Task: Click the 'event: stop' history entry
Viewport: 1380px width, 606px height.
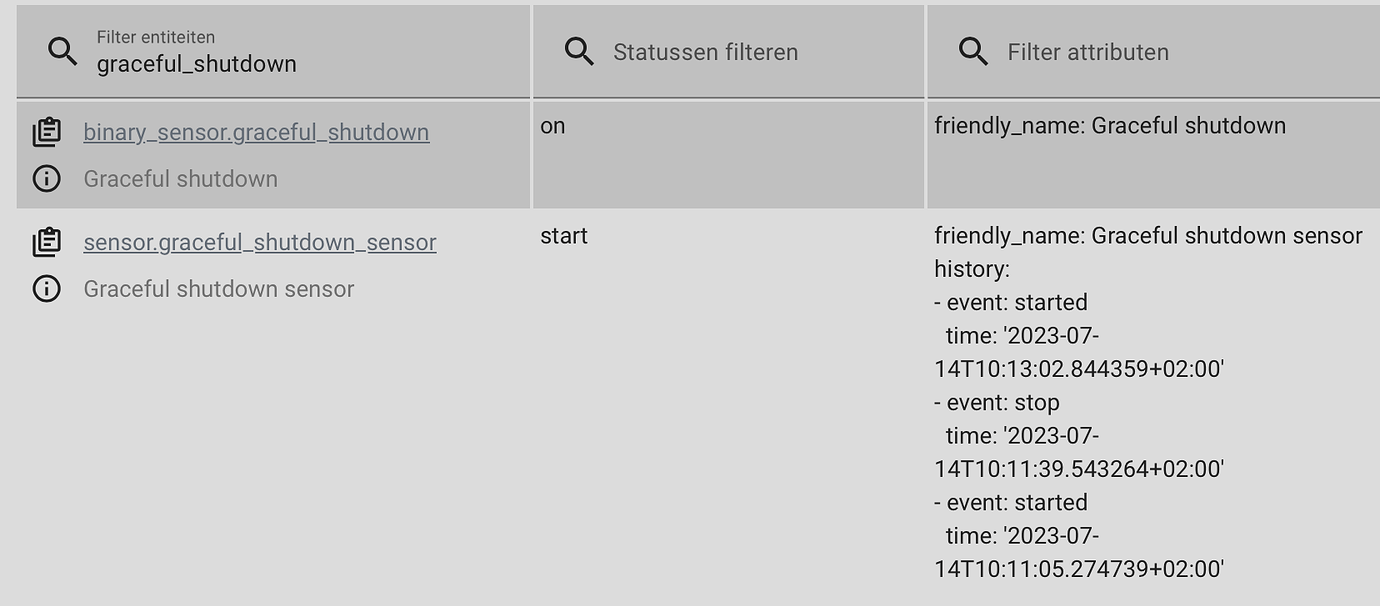Action: point(996,402)
